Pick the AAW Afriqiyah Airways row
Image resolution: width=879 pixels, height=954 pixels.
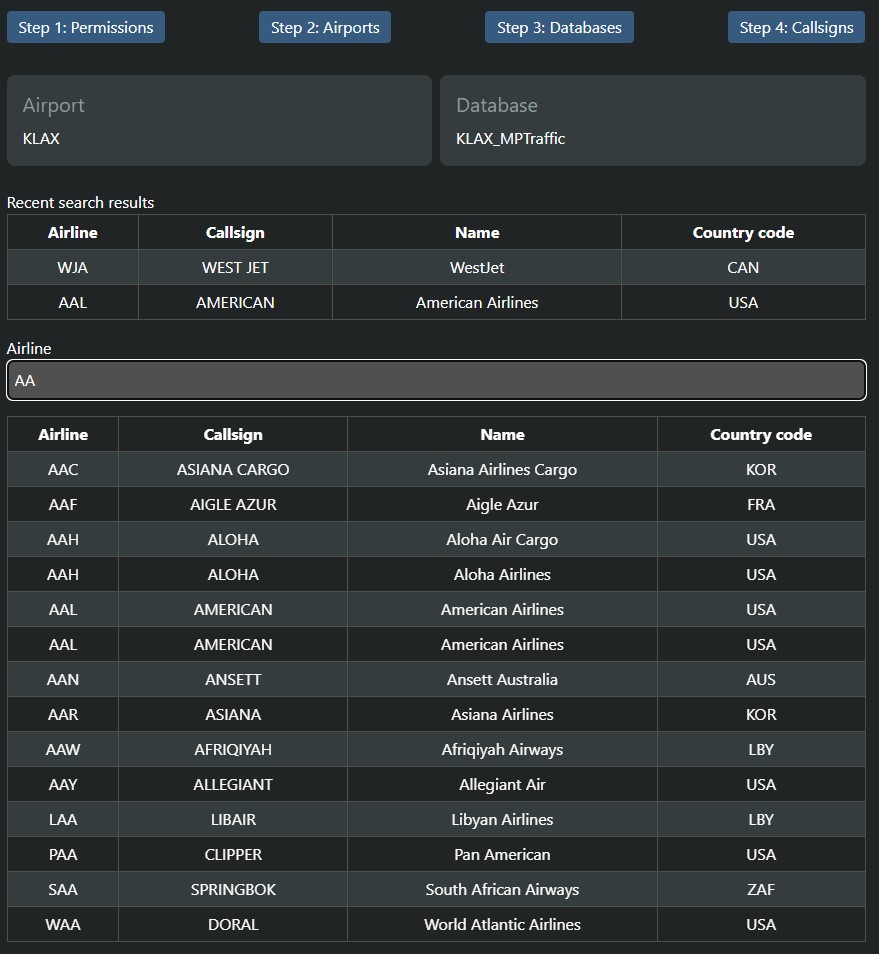coord(436,749)
